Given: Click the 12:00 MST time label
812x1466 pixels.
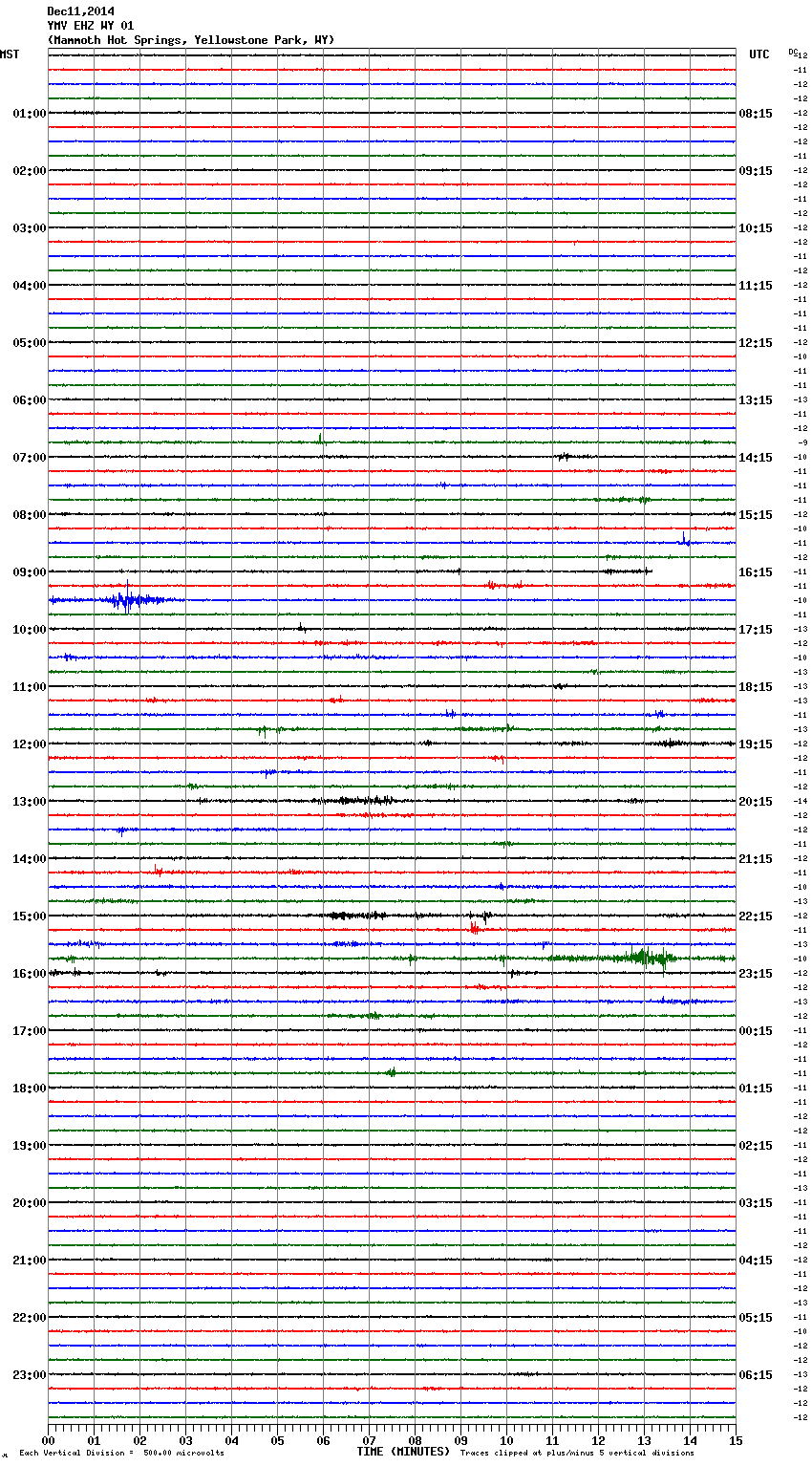Looking at the screenshot, I should 30,744.
